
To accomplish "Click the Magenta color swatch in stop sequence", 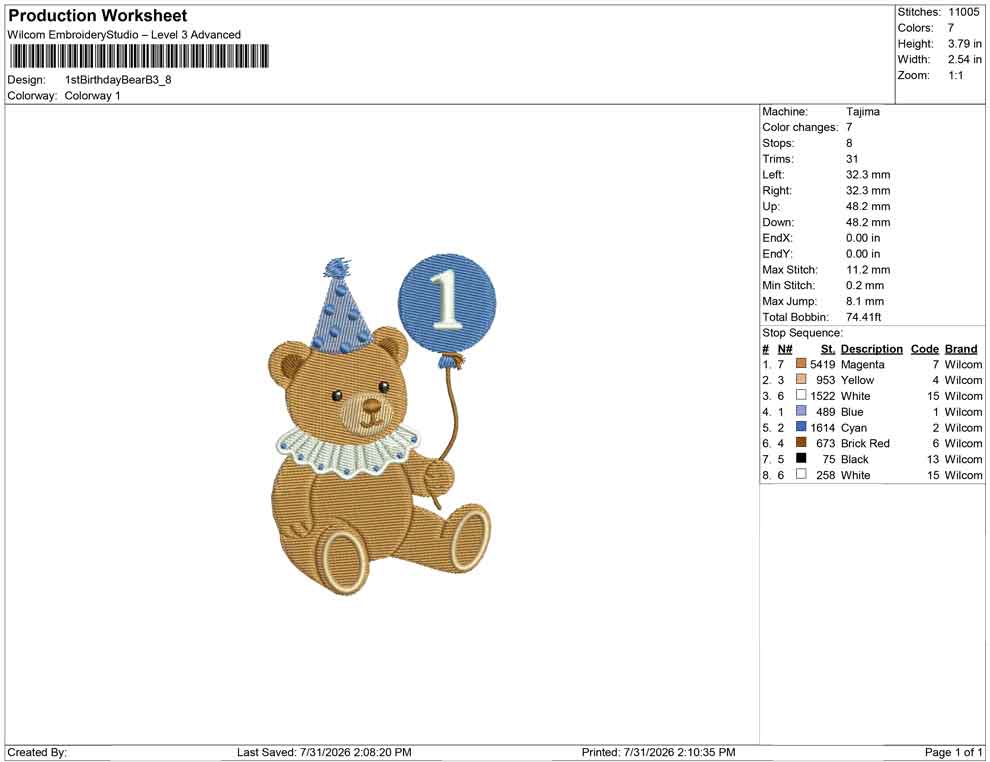I will (801, 364).
